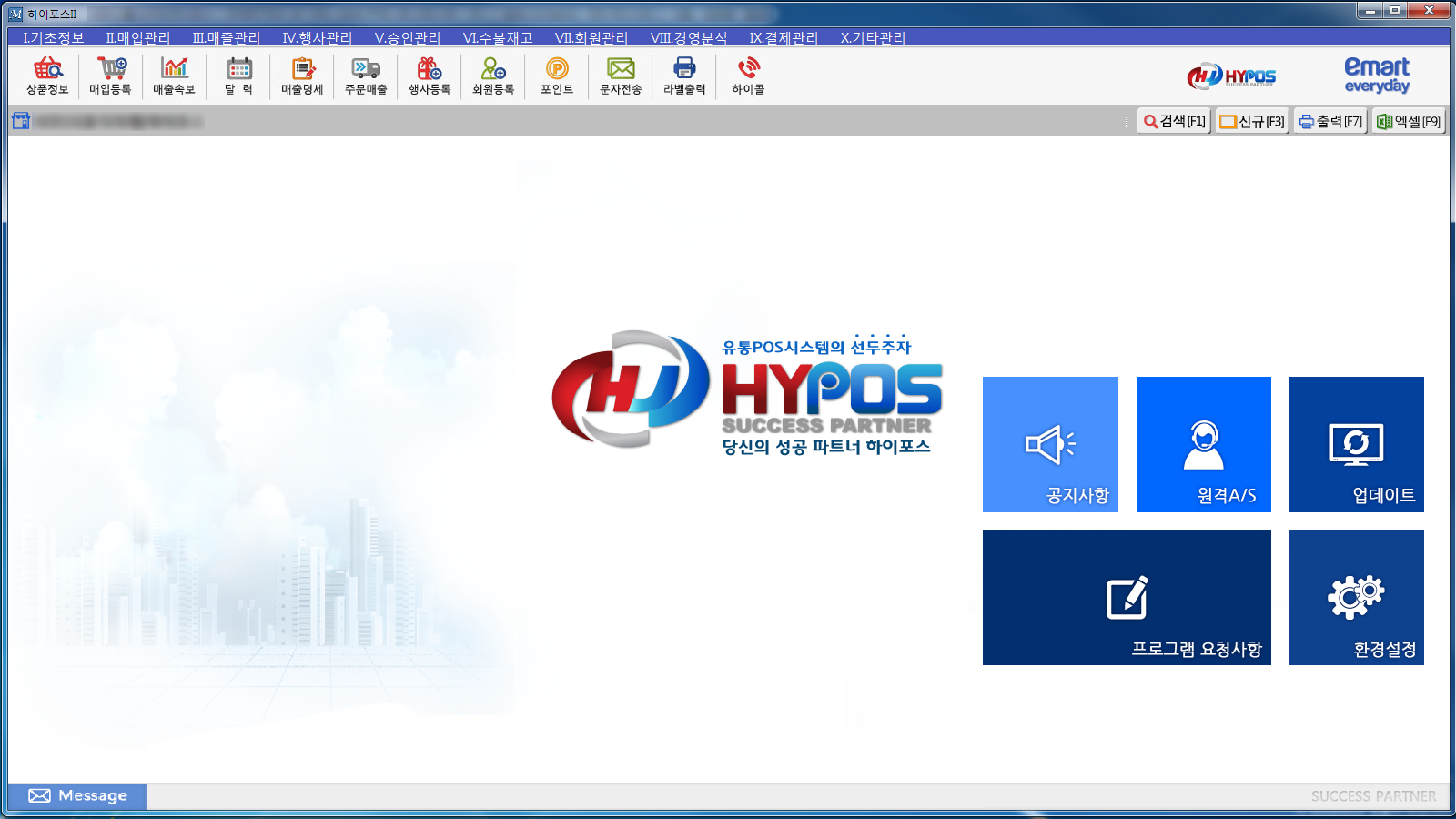Screen dimensions: 1456x819
Task: Open the Ⅹ.기타관리 menu
Action: pos(873,38)
